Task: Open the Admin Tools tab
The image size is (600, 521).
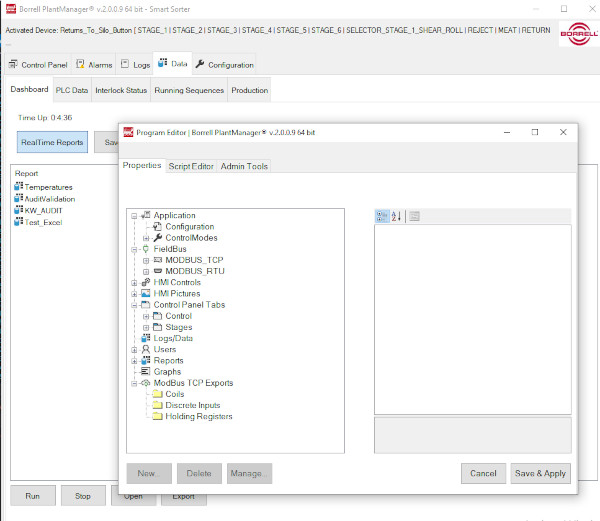Action: 244,166
